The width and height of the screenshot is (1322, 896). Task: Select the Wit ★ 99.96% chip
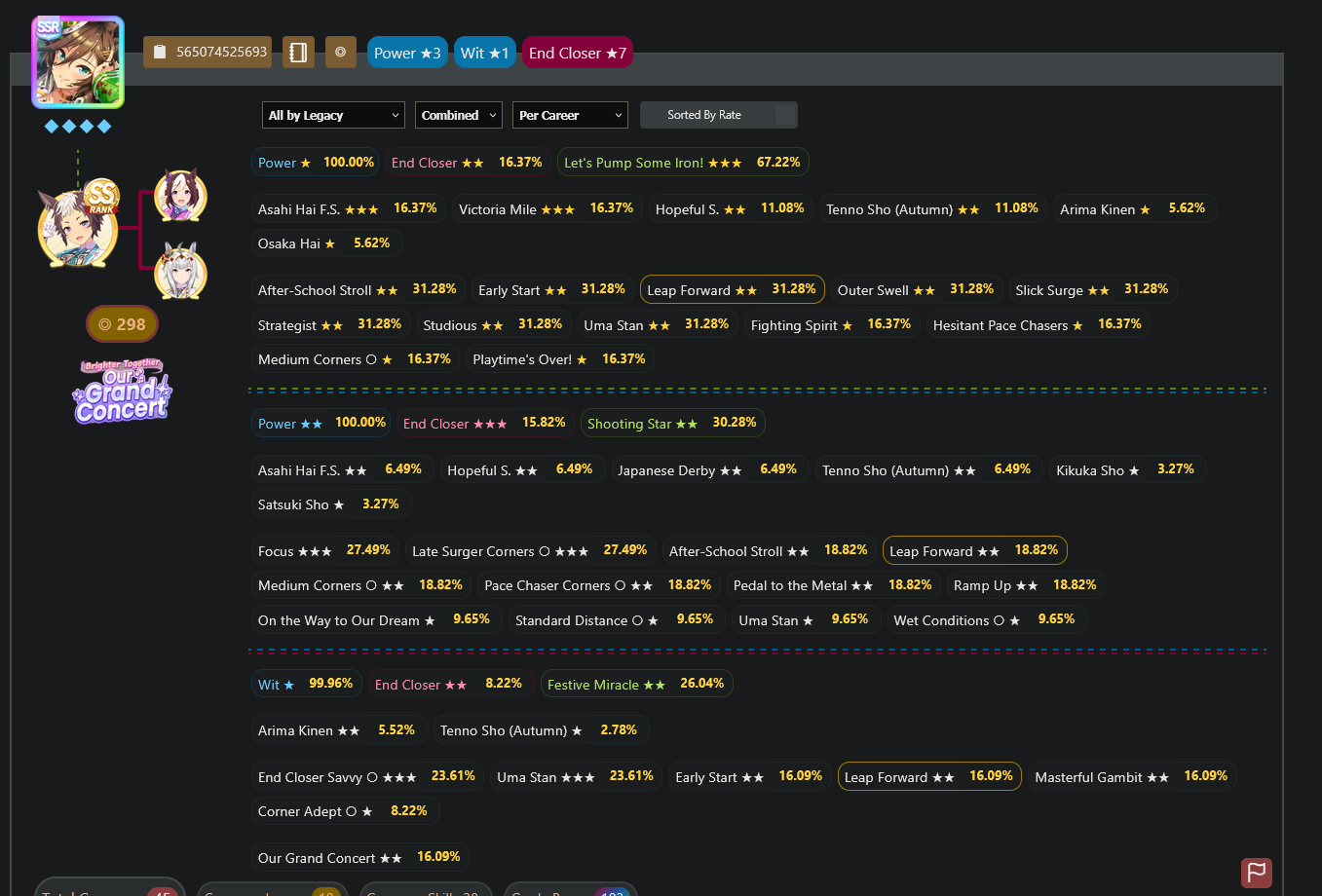[x=306, y=684]
